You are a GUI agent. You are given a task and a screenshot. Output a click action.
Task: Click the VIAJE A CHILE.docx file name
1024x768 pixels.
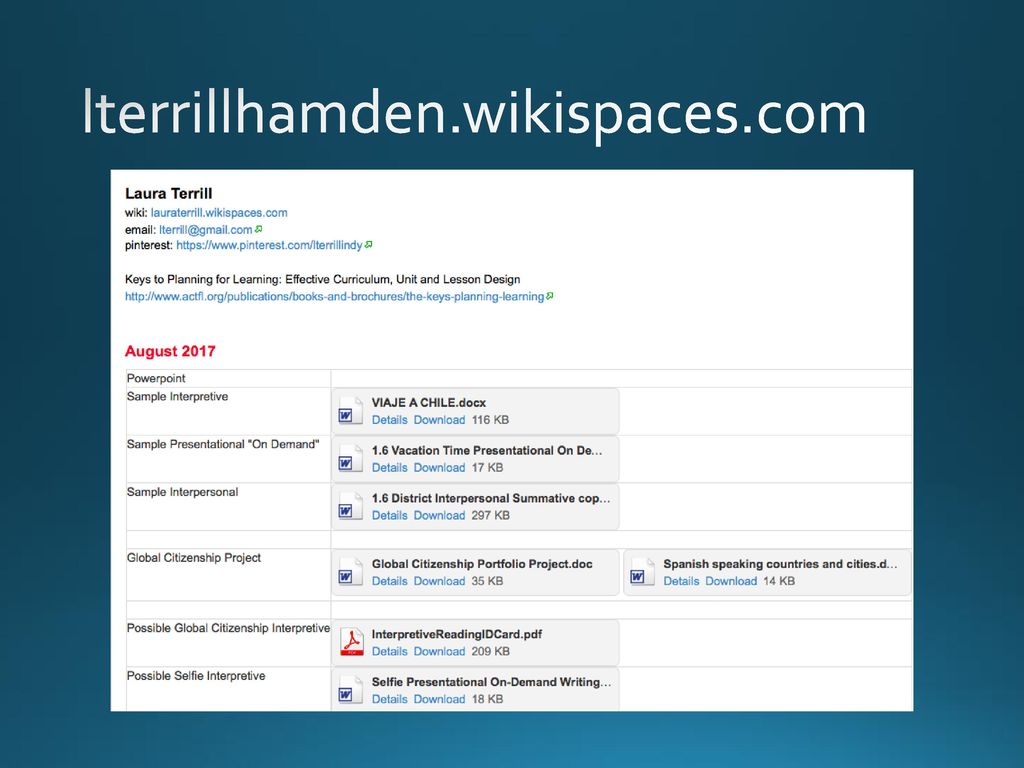429,403
